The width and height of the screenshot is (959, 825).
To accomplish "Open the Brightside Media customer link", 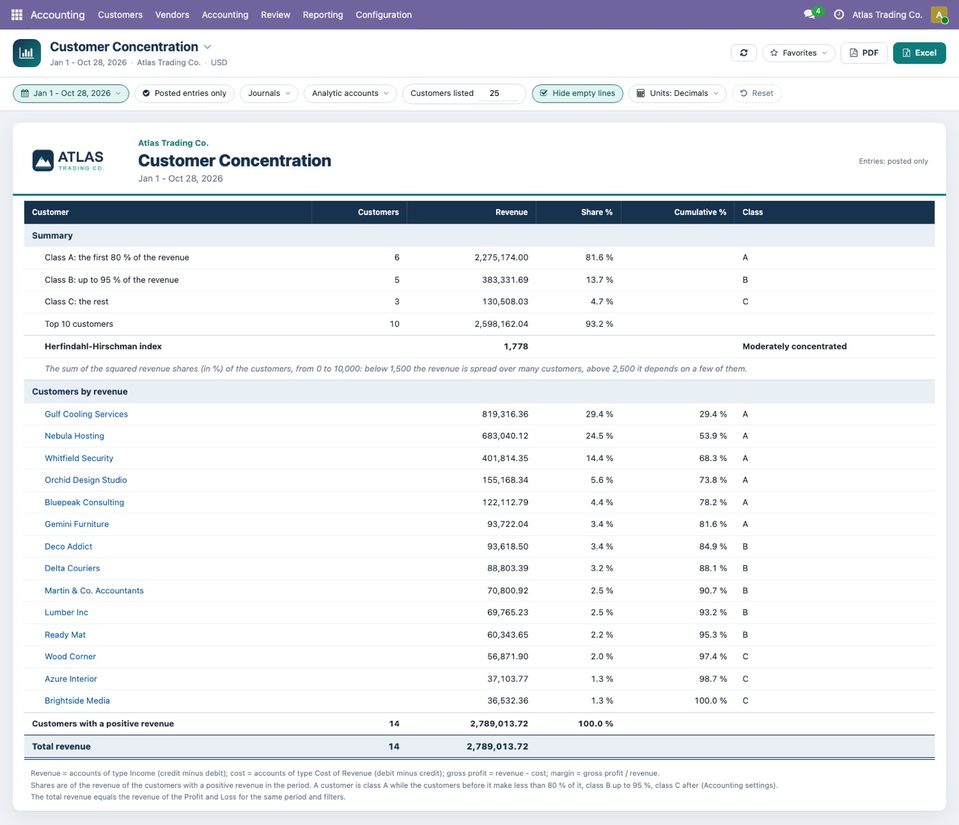I will click(77, 701).
